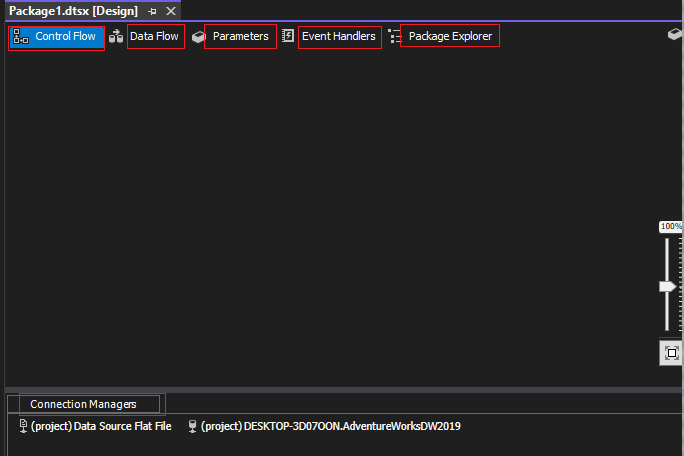Image resolution: width=684 pixels, height=456 pixels.
Task: Open the Control Flow tab
Action: 56,37
